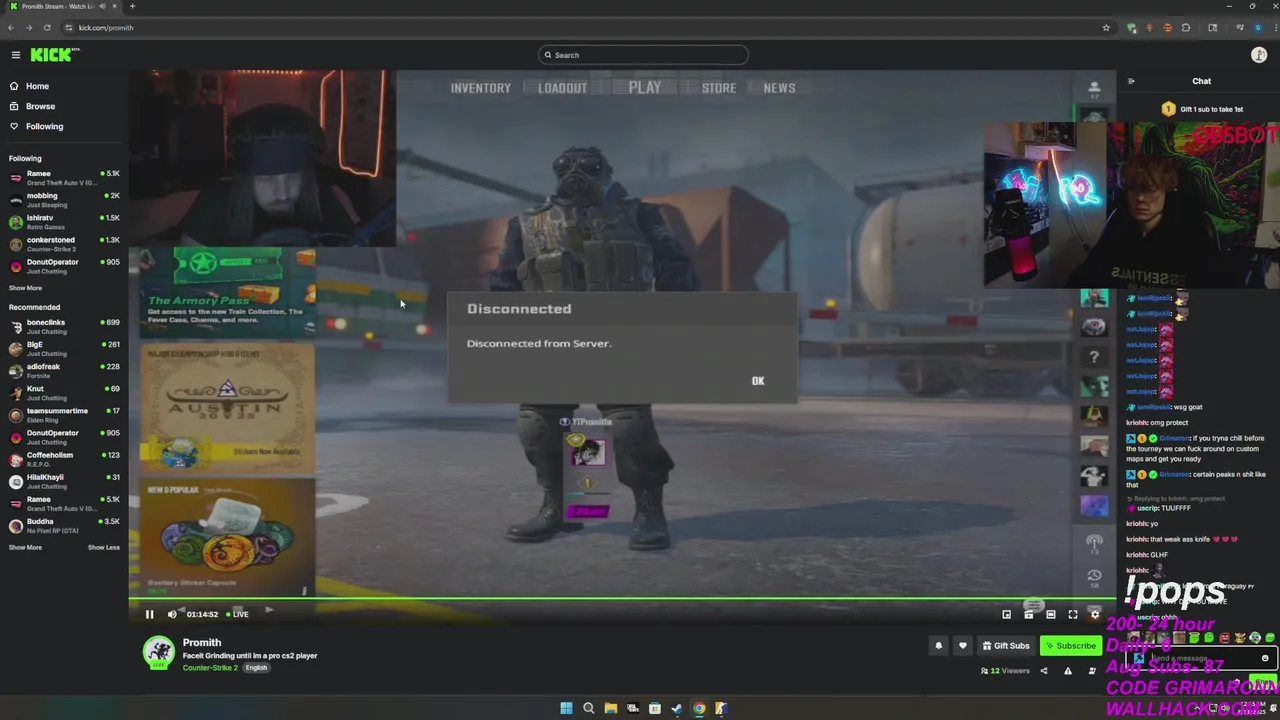
Task: Collapse the chat panel
Action: 1131,81
